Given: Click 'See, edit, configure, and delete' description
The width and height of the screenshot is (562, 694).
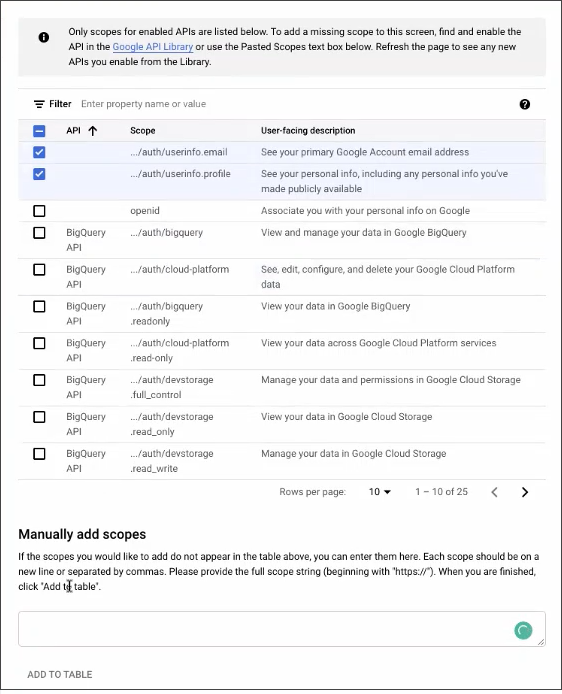Looking at the screenshot, I should tap(388, 277).
